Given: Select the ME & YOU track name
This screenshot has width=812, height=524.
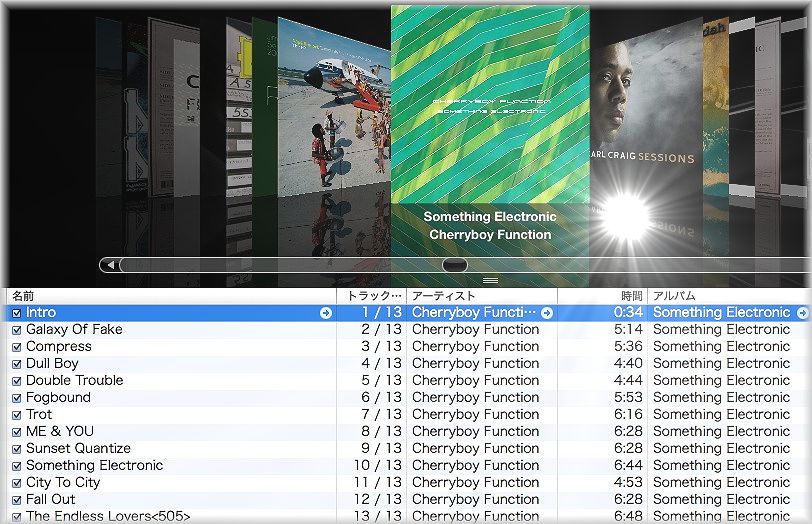Looking at the screenshot, I should [60, 431].
